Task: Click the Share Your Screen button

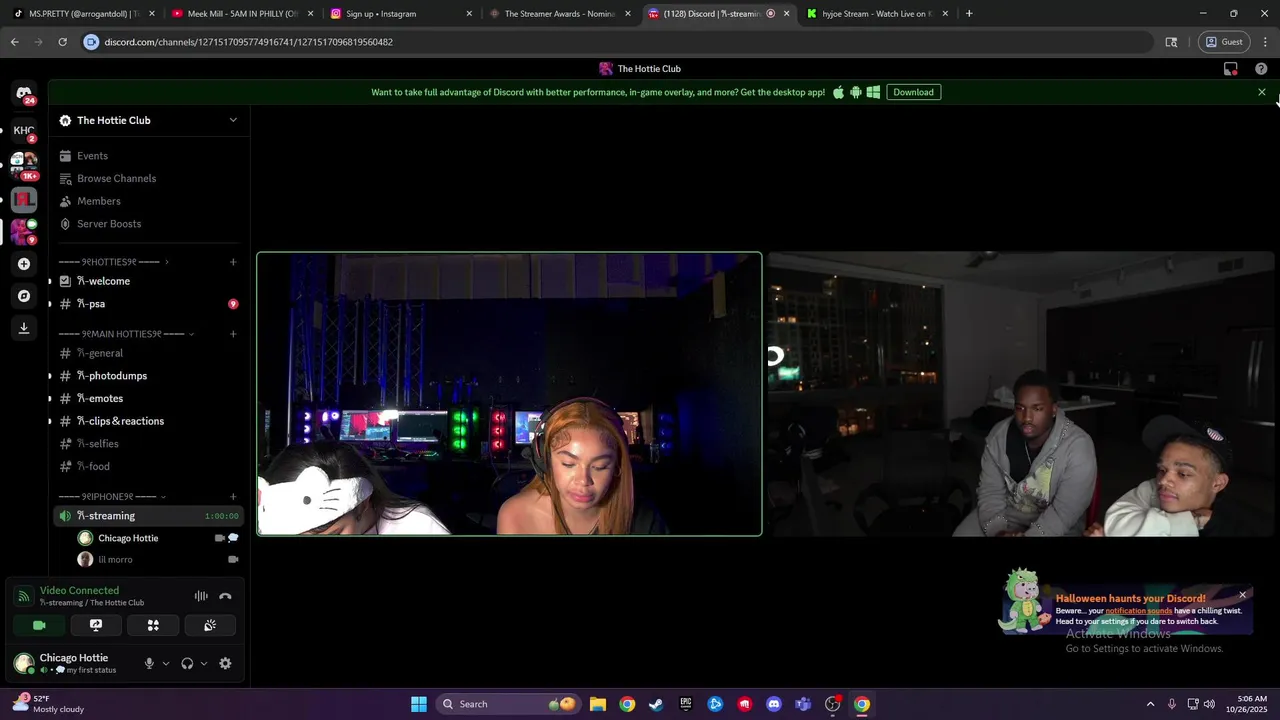Action: click(96, 625)
